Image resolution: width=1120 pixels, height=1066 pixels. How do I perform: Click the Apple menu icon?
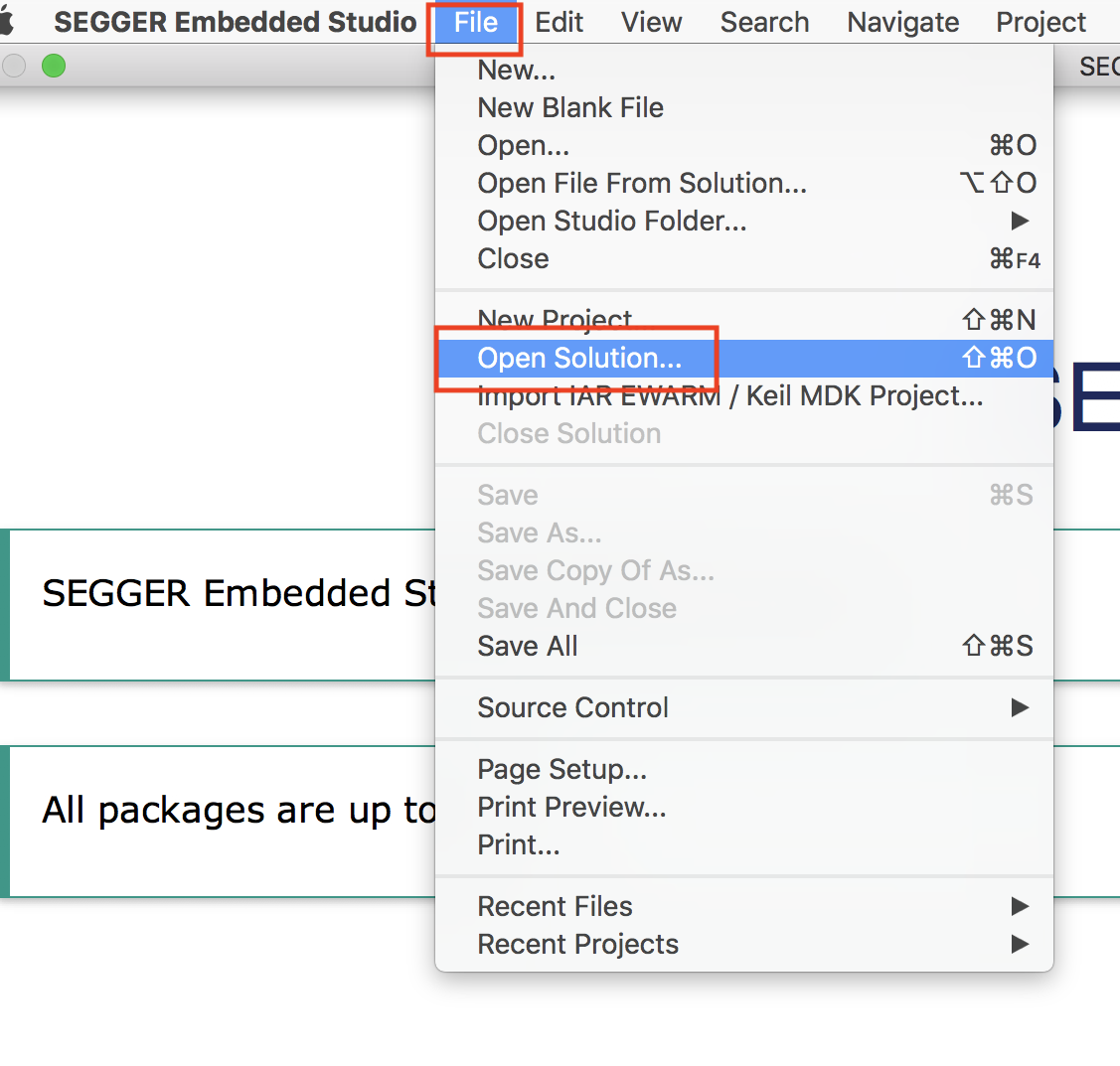6,22
